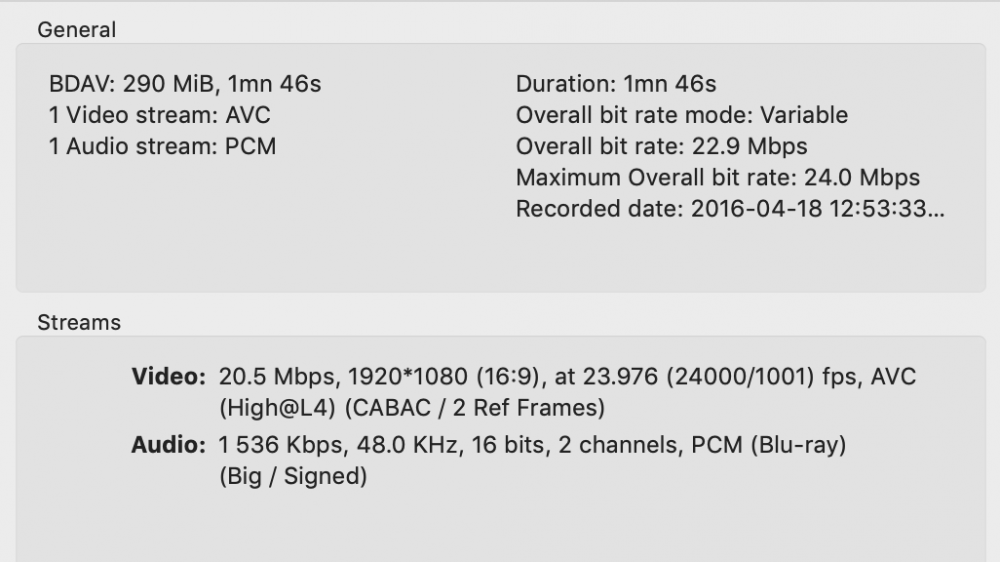1000x562 pixels.
Task: Click Overall bit rate mode: Variable
Action: pos(681,115)
